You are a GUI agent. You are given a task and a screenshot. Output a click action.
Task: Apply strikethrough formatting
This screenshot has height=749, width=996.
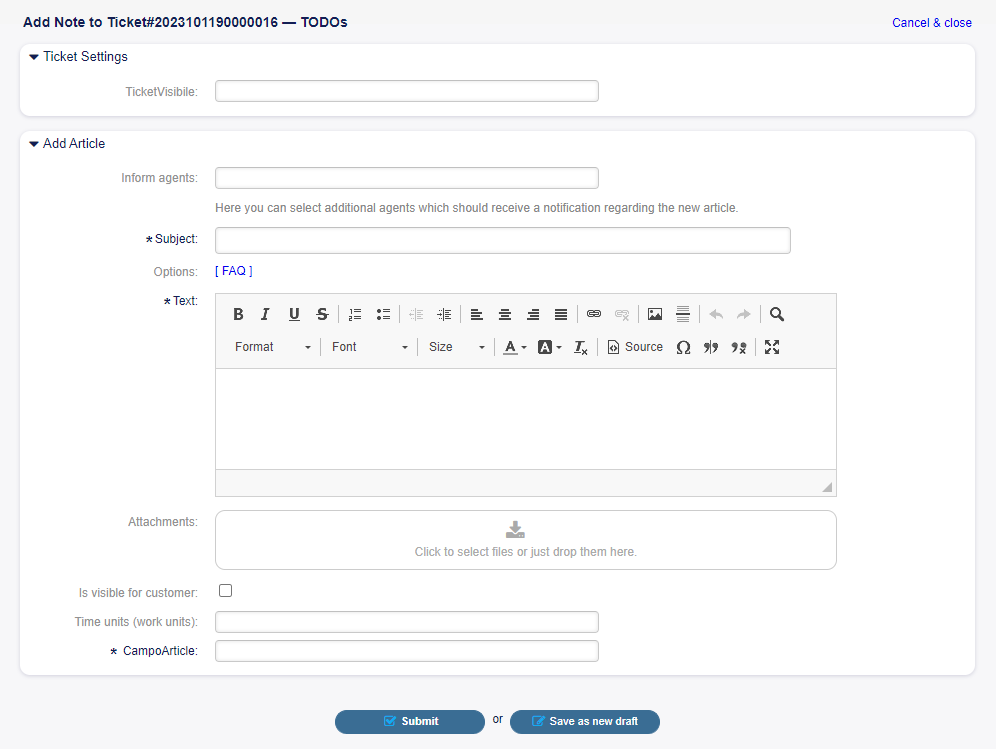point(322,314)
